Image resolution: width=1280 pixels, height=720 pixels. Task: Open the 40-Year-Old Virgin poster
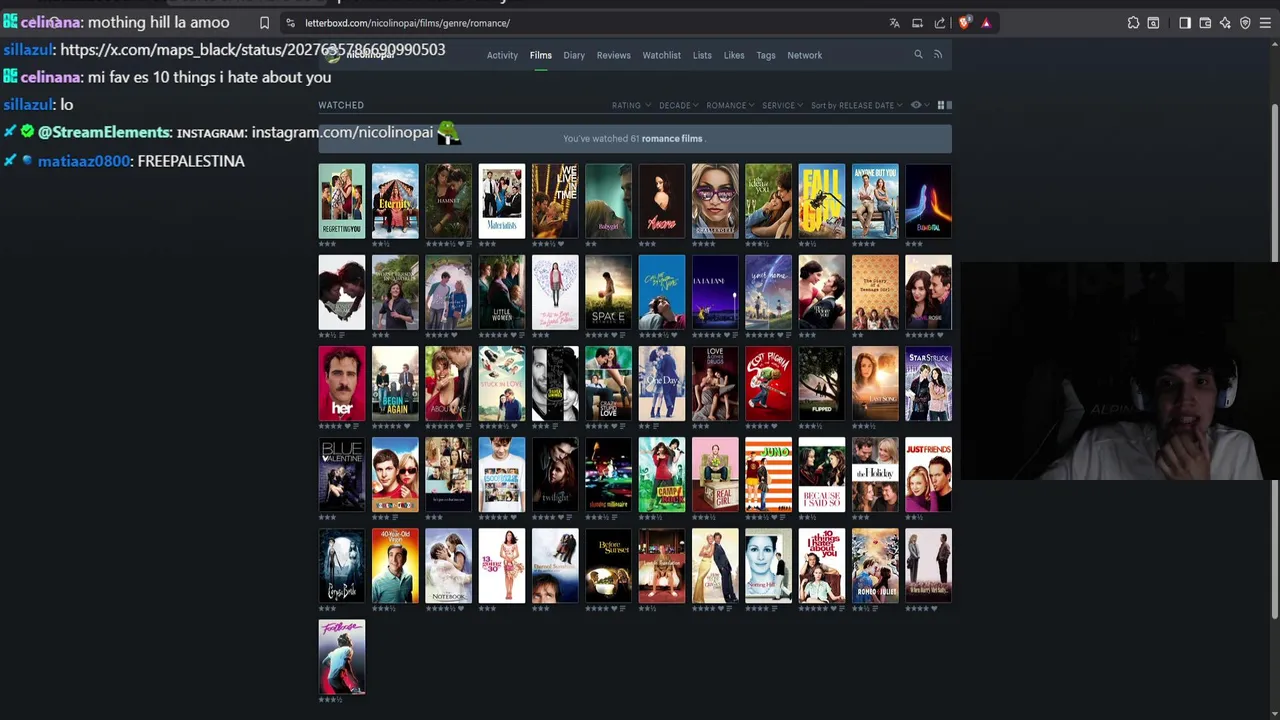click(x=395, y=565)
